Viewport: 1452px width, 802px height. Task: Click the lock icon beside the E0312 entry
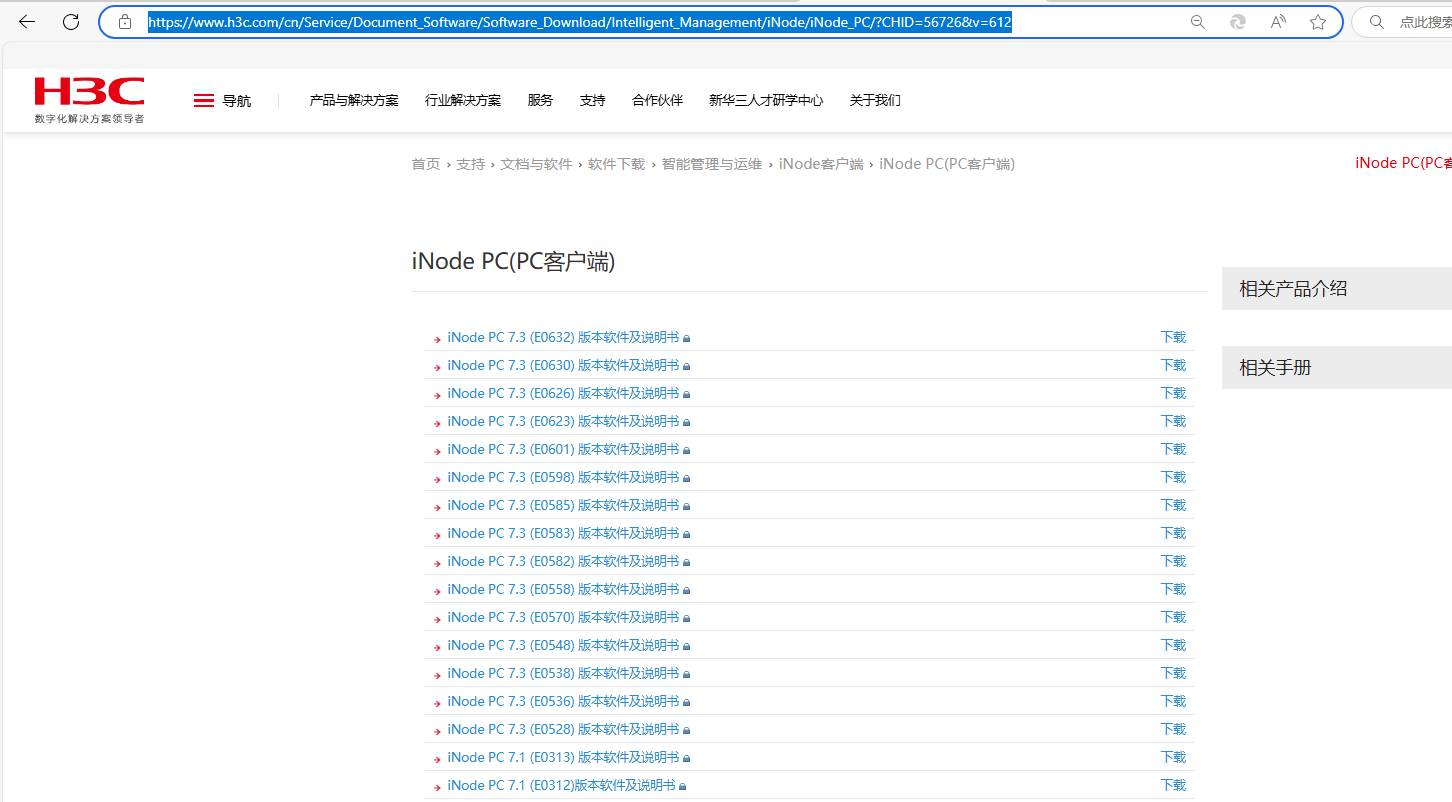click(683, 786)
